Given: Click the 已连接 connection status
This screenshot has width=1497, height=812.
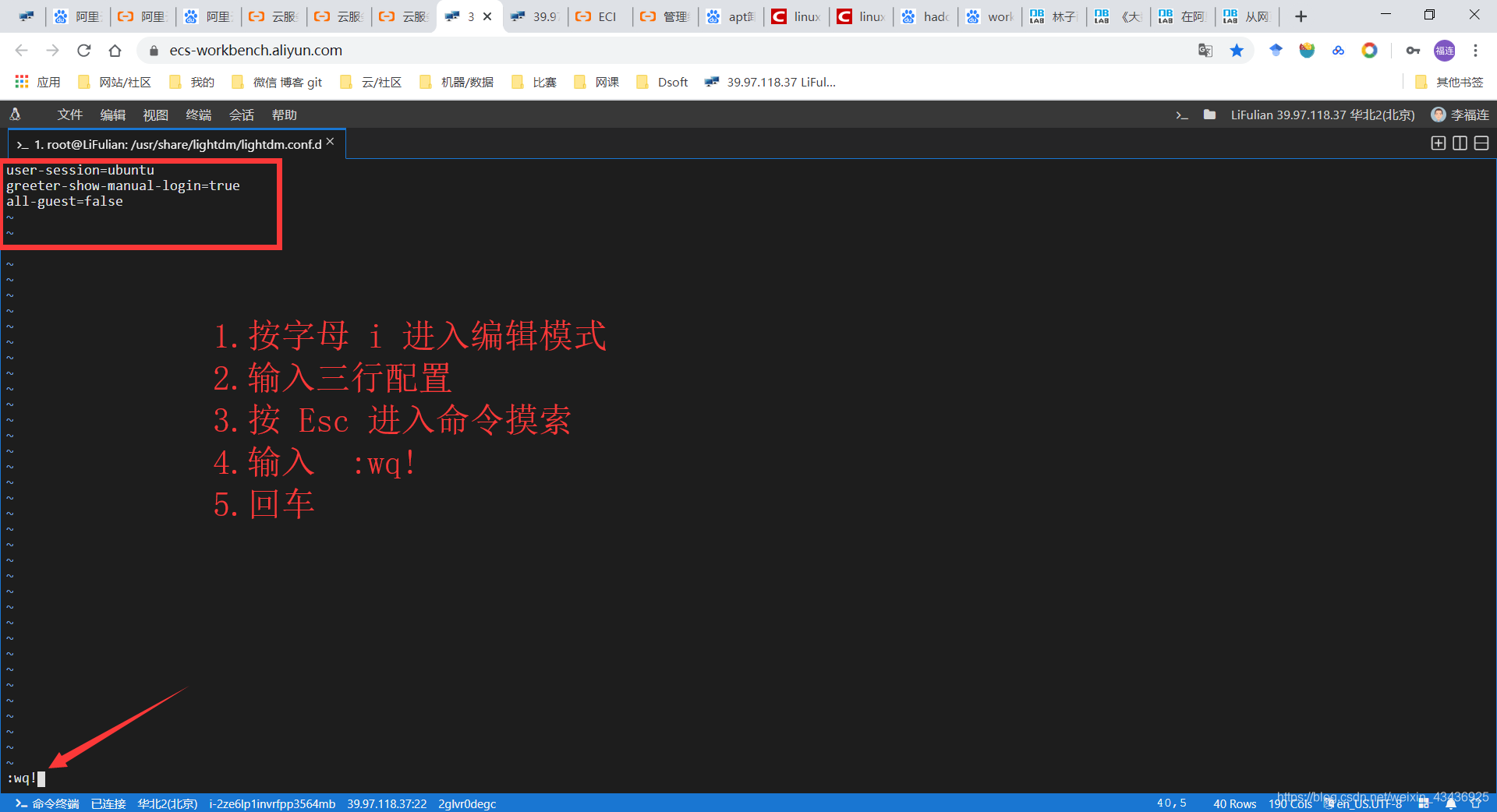Looking at the screenshot, I should 107,803.
